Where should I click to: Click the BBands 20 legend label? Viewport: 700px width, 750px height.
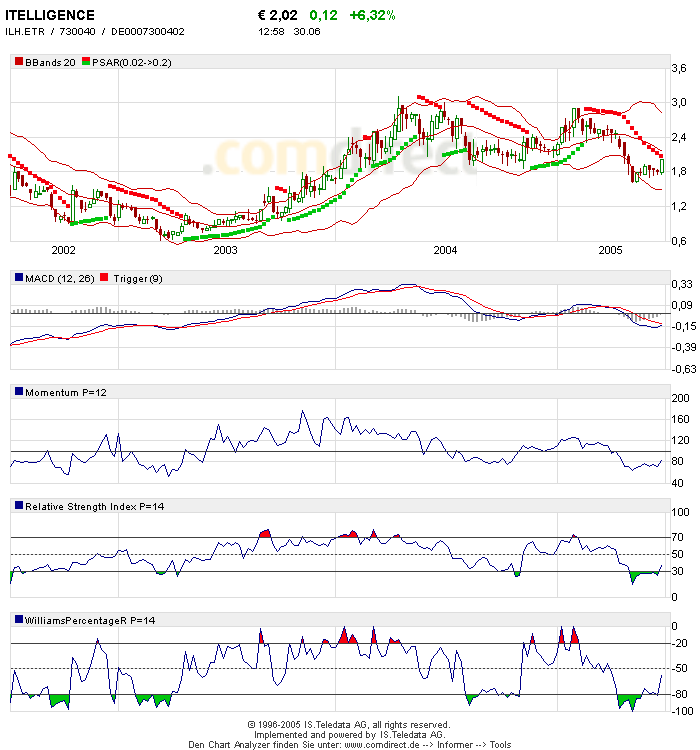50,63
